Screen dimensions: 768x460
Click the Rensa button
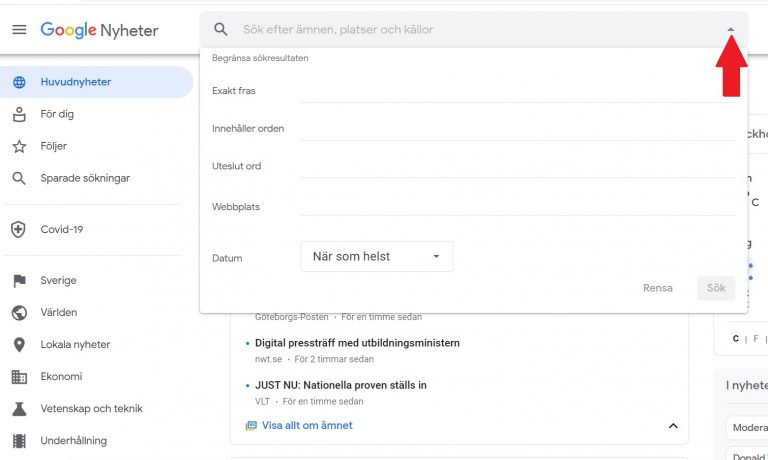658,288
